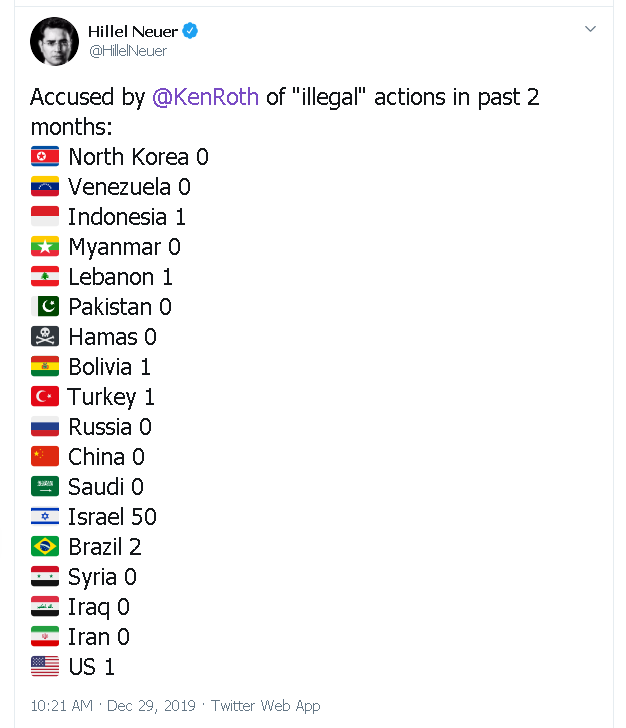Click the Saudi flag emoji

[45, 487]
